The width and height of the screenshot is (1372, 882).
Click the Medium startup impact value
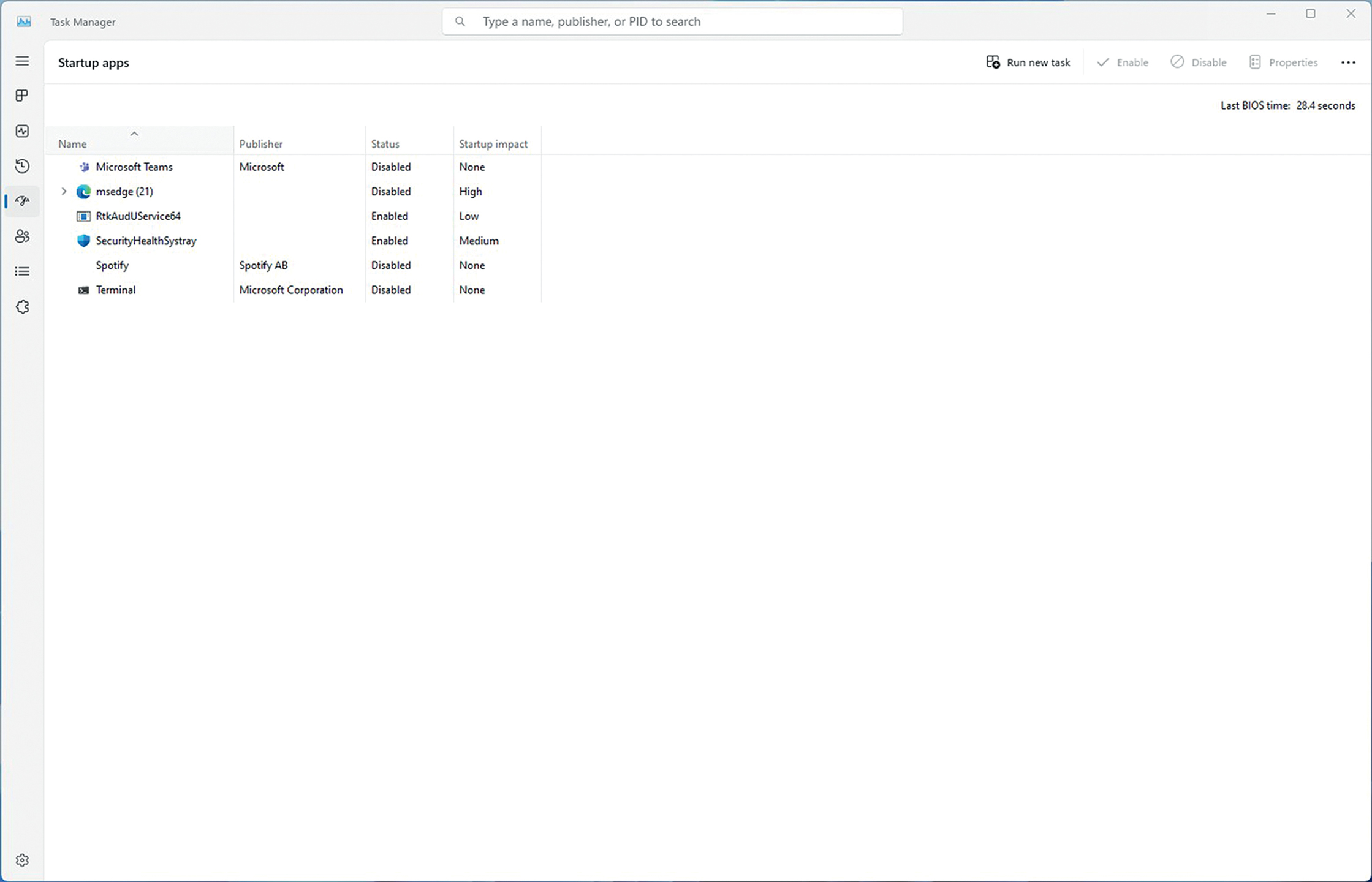(x=479, y=241)
